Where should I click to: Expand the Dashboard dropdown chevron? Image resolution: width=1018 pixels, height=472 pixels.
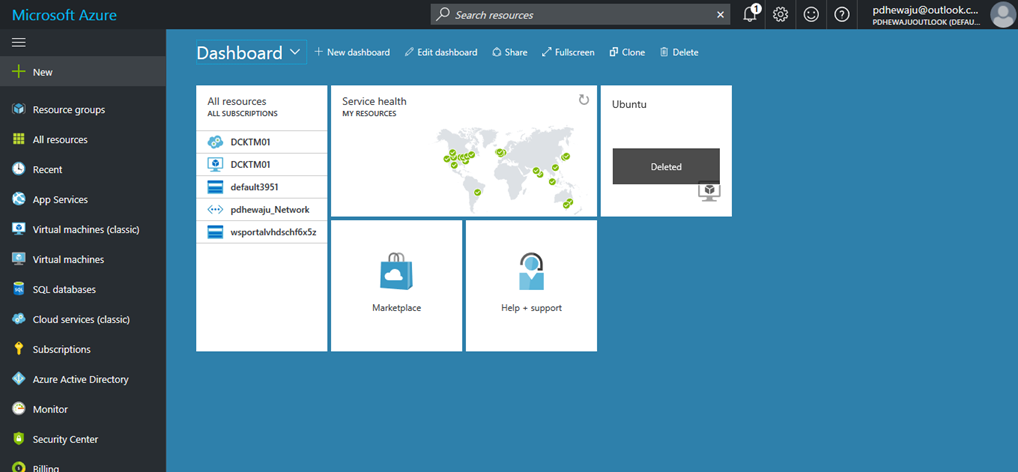pyautogui.click(x=295, y=51)
